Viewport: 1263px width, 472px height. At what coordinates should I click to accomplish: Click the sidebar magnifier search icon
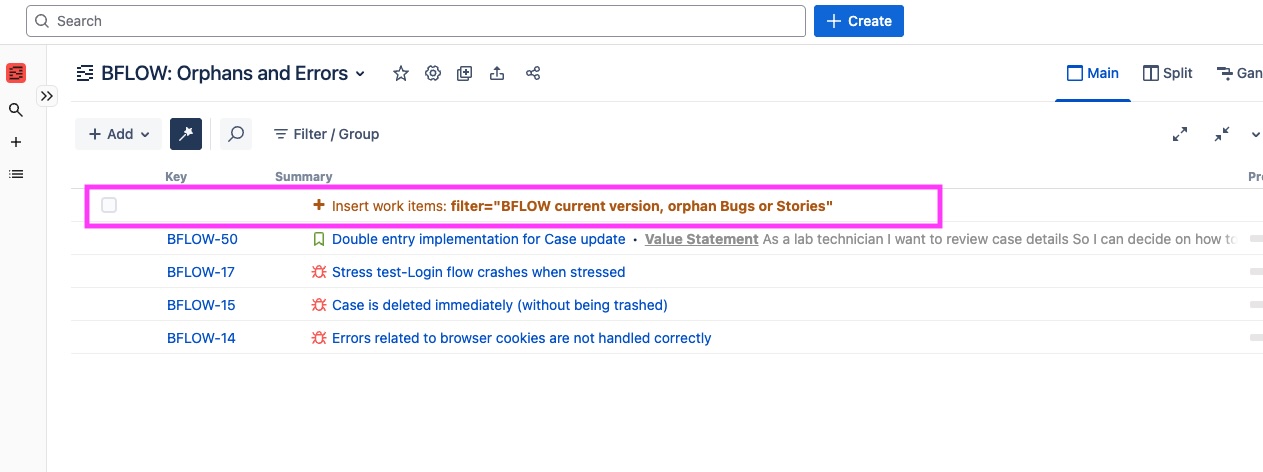[16, 110]
